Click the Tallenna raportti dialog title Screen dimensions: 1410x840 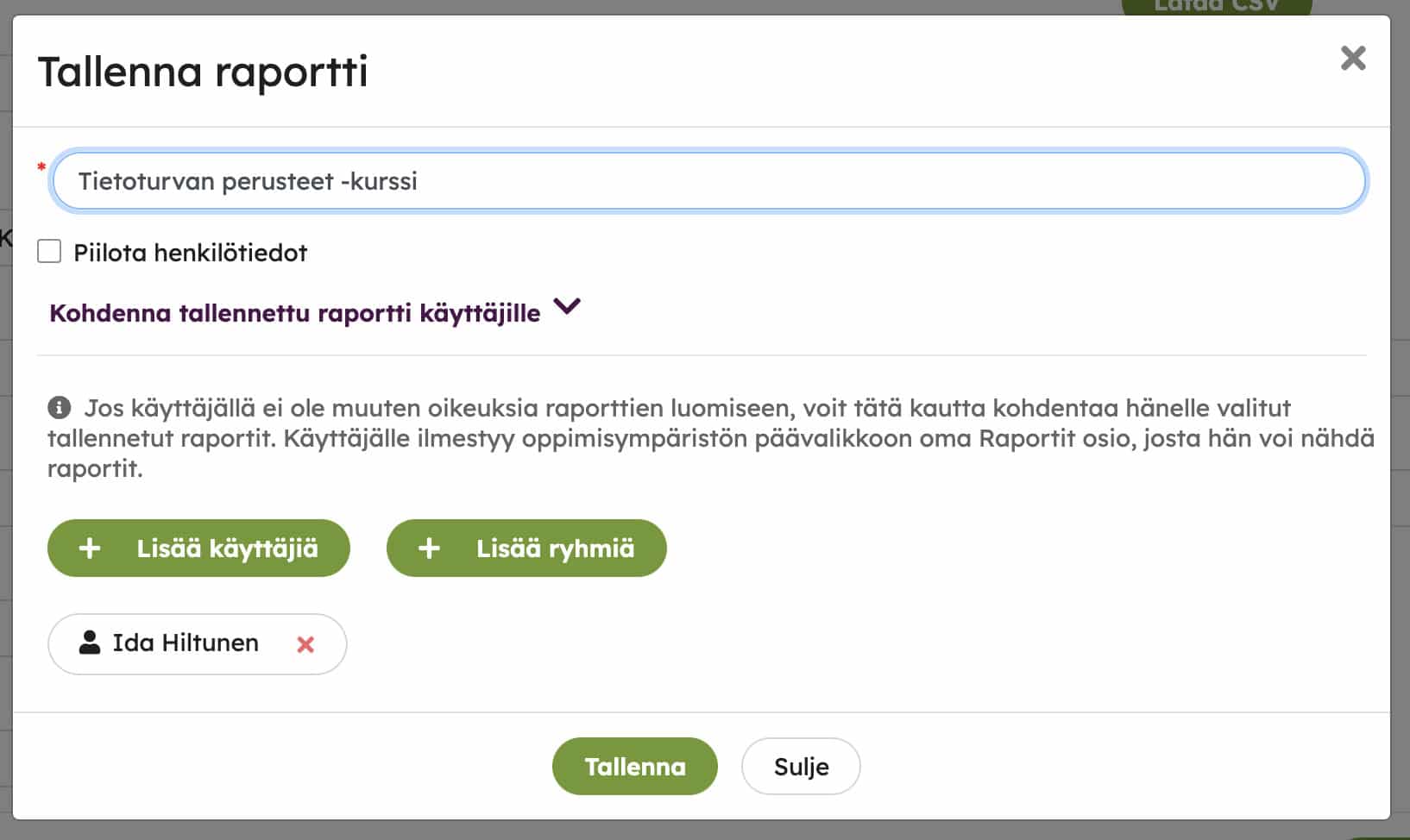[203, 72]
